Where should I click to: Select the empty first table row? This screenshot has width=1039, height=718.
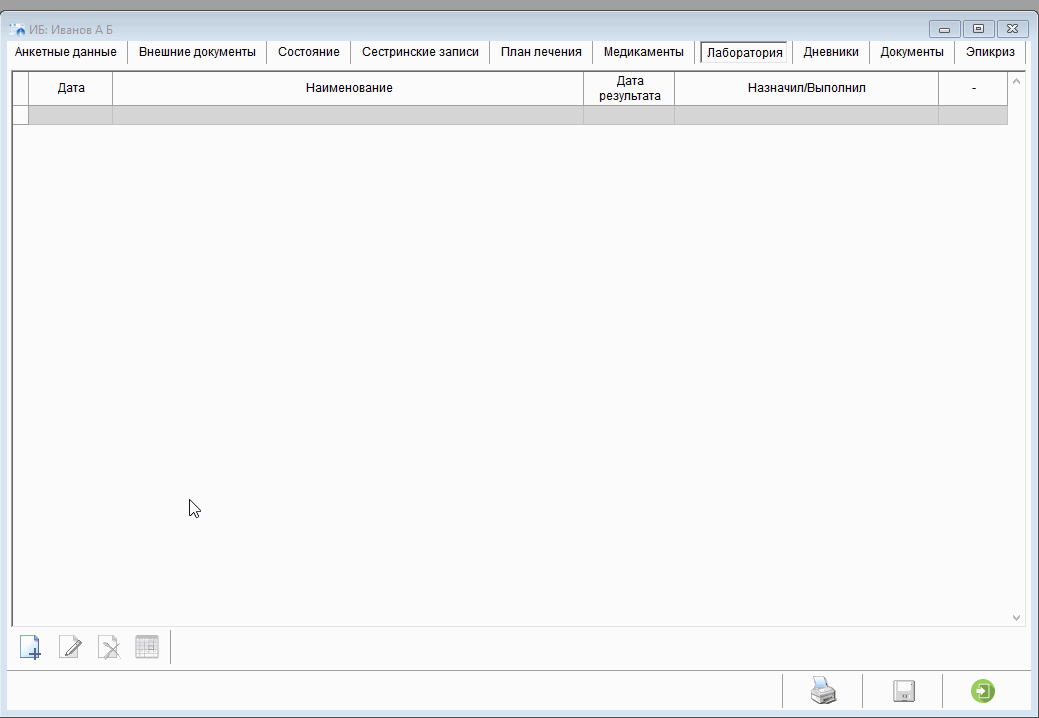point(348,115)
